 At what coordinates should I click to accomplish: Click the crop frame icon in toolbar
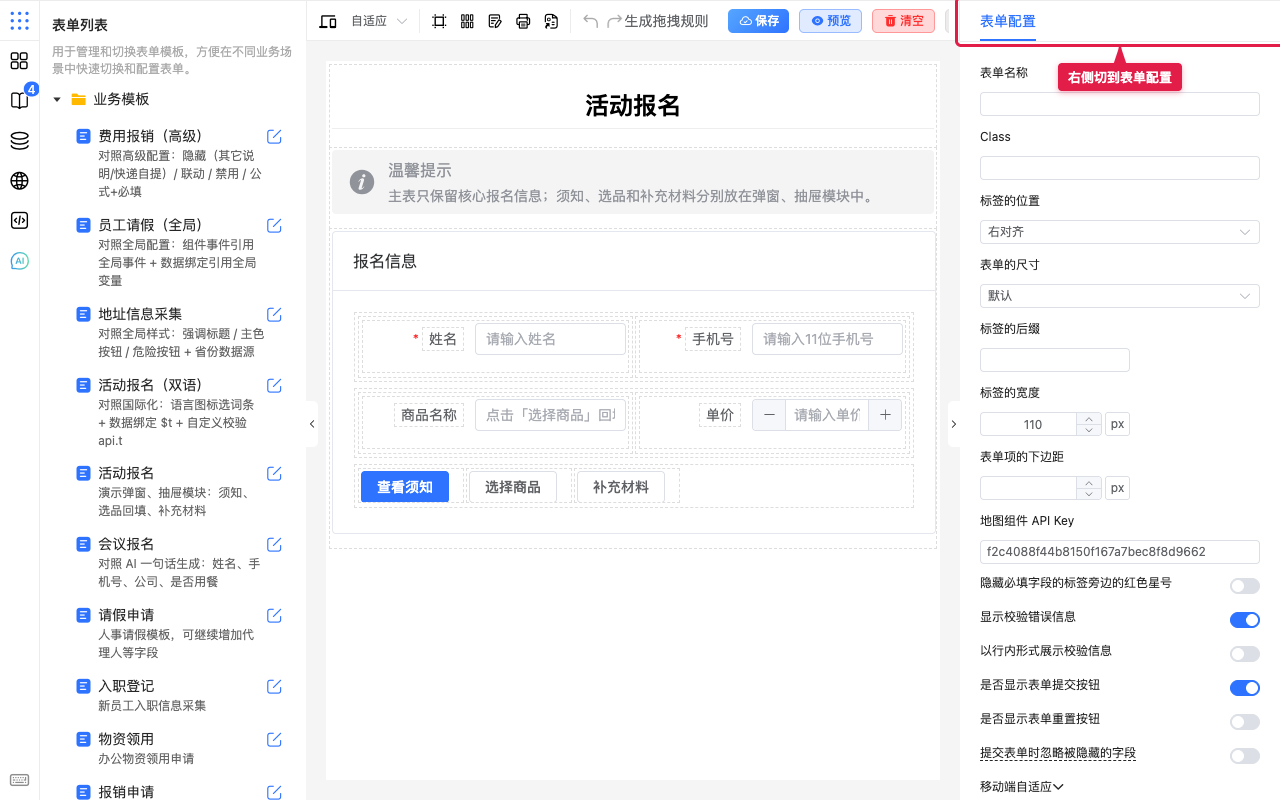[x=439, y=21]
